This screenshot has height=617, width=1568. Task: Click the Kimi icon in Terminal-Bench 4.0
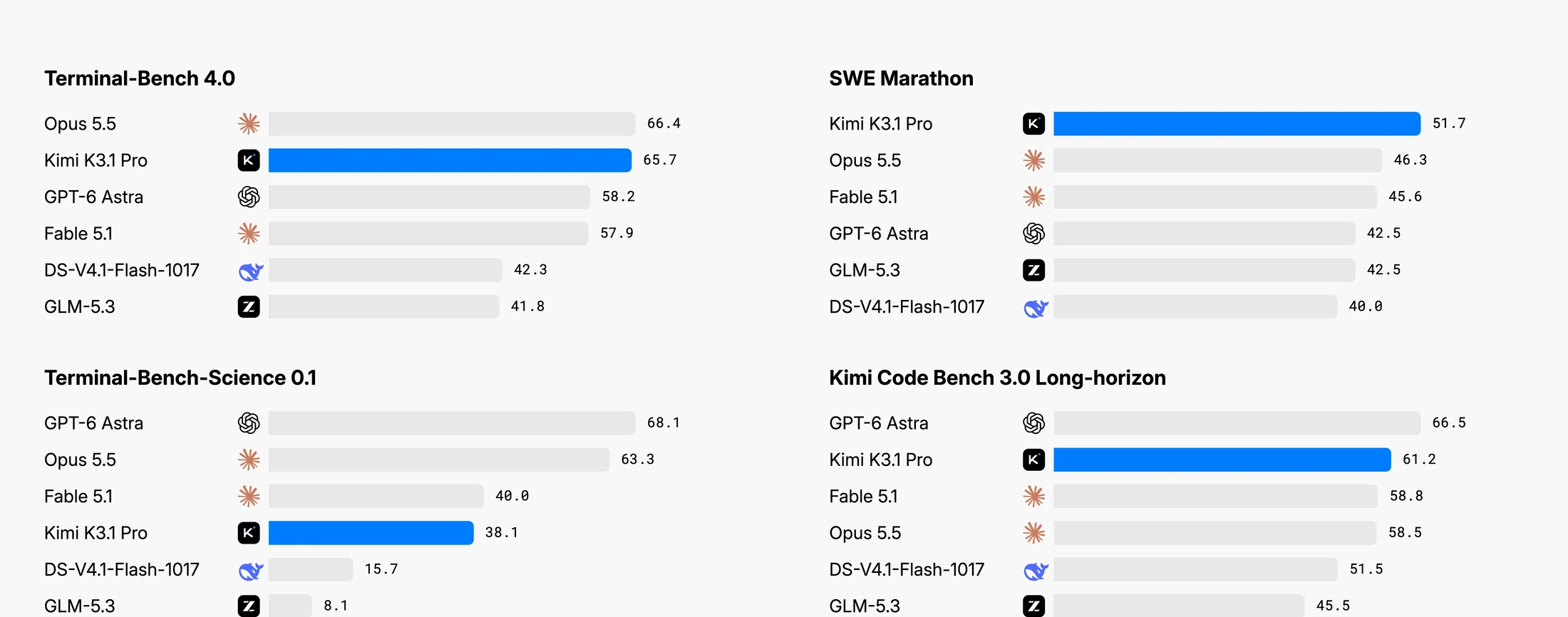[249, 160]
